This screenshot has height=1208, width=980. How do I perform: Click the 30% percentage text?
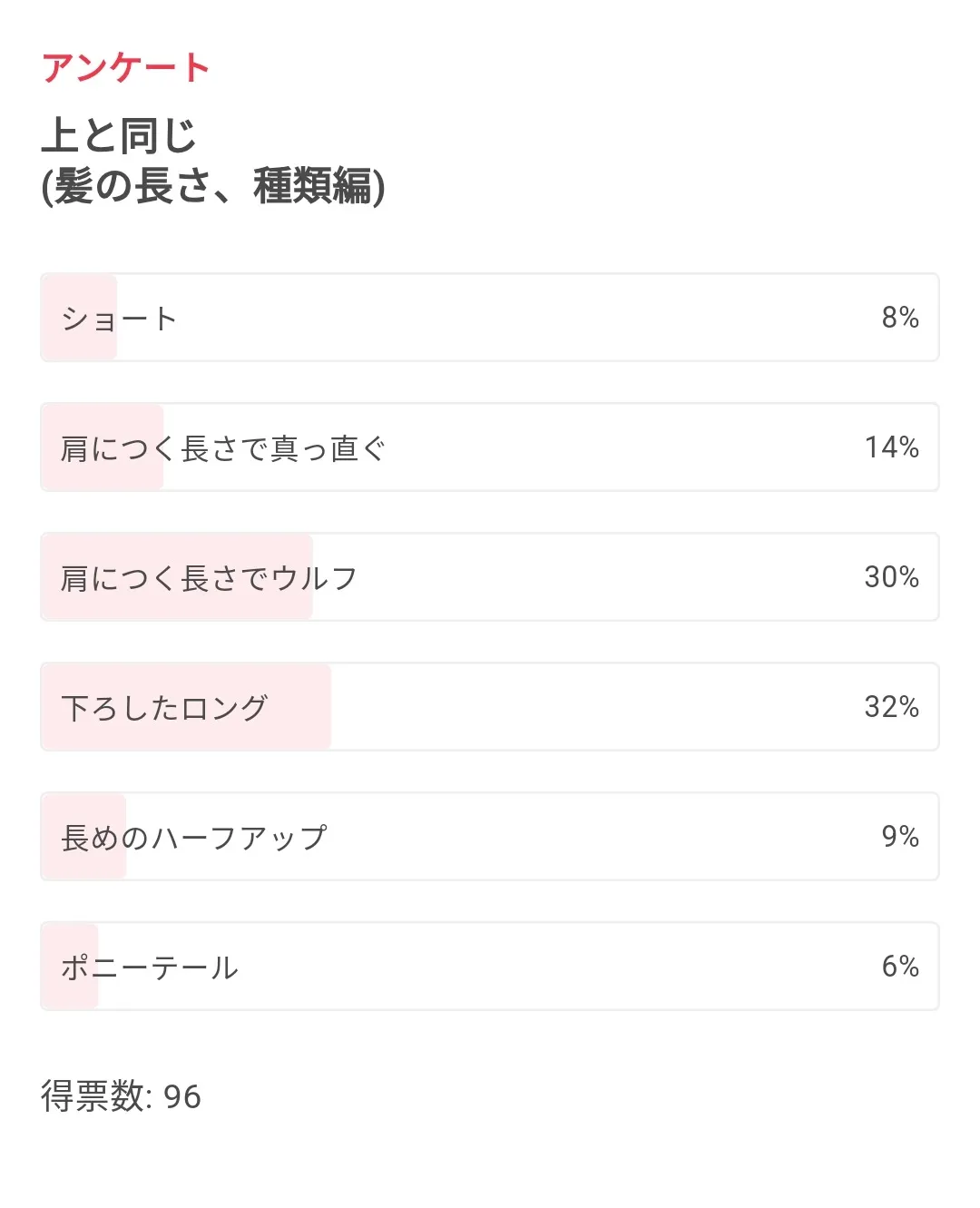pos(892,577)
